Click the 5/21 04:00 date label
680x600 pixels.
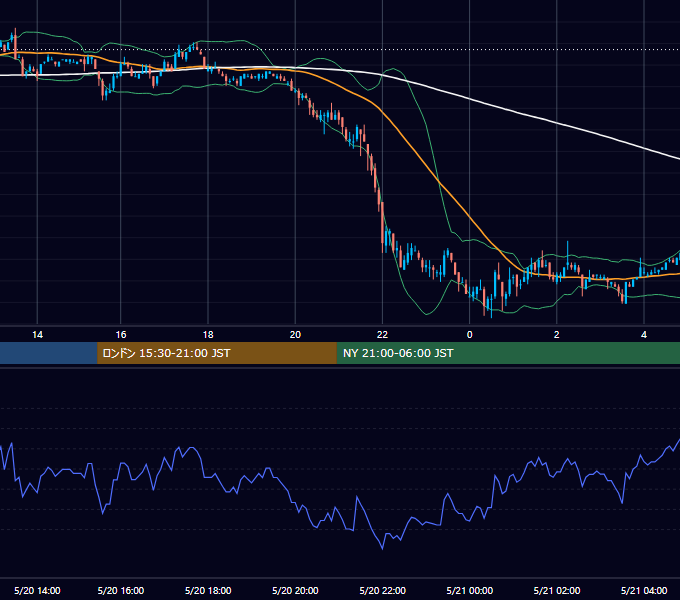(x=644, y=590)
